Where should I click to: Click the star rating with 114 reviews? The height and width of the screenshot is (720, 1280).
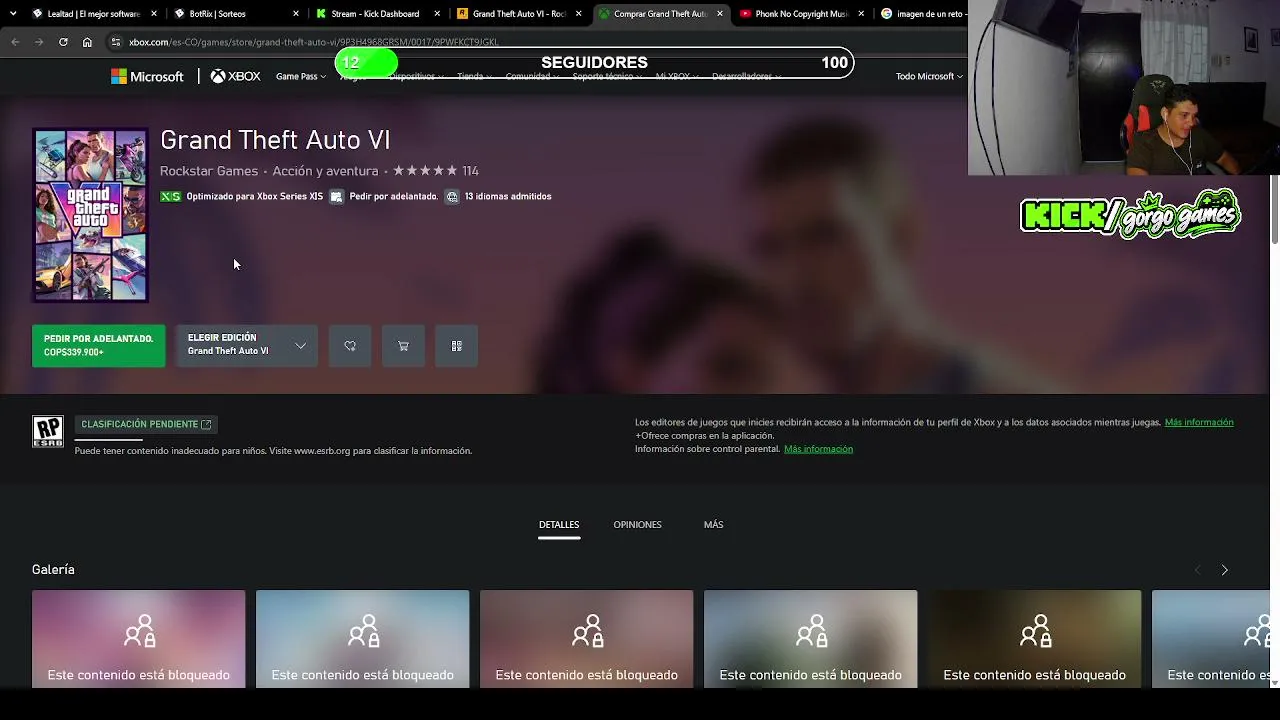[x=436, y=171]
